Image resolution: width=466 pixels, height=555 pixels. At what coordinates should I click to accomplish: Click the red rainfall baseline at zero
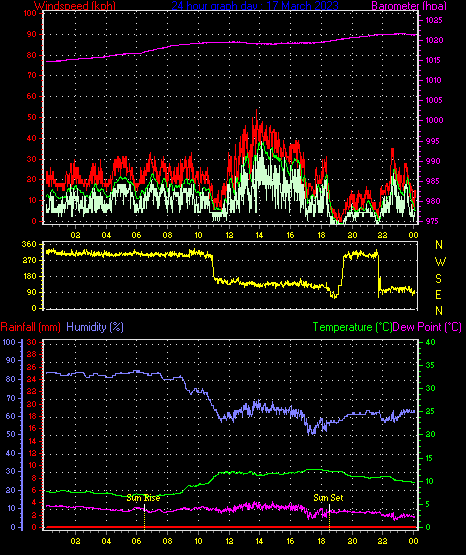230,527
